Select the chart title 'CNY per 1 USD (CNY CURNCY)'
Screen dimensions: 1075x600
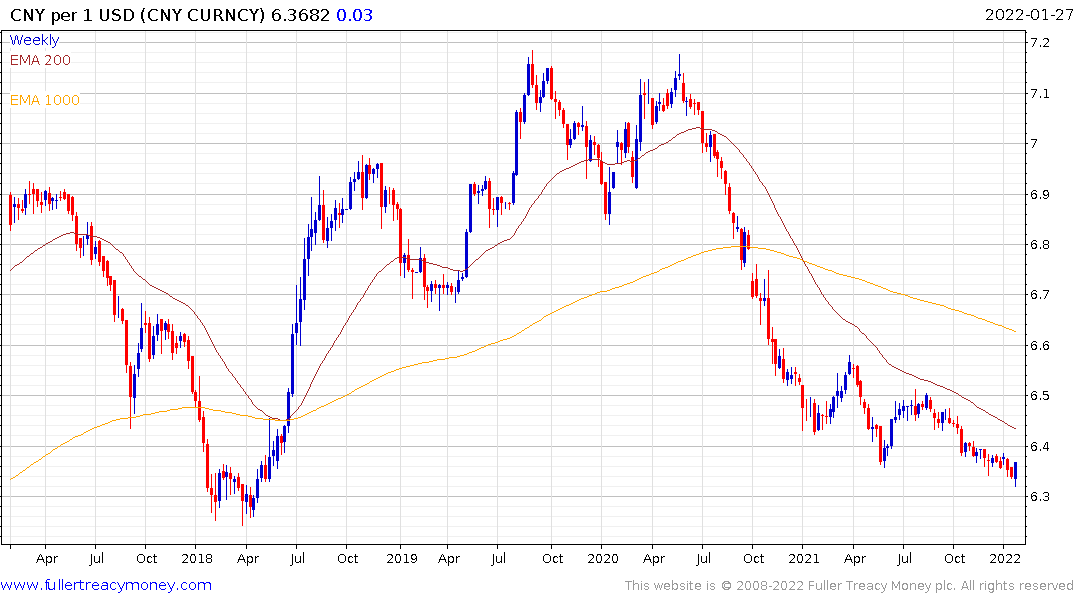tap(137, 15)
